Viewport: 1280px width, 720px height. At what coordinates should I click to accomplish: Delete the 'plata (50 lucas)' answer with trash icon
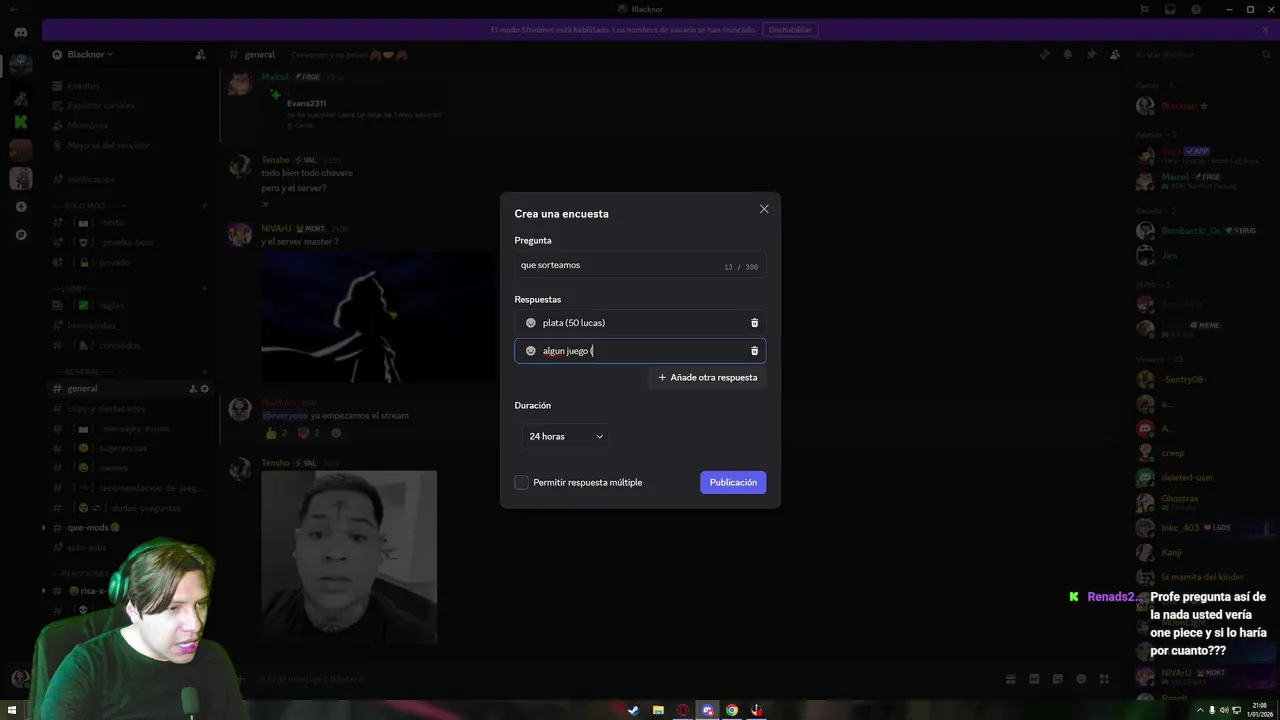(x=754, y=323)
